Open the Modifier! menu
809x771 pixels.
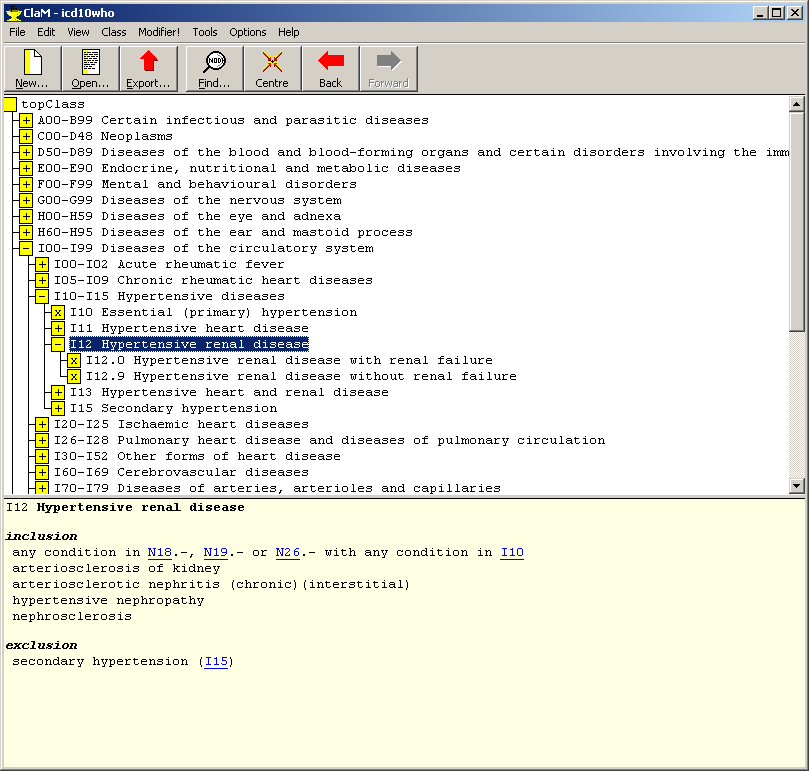click(x=159, y=32)
